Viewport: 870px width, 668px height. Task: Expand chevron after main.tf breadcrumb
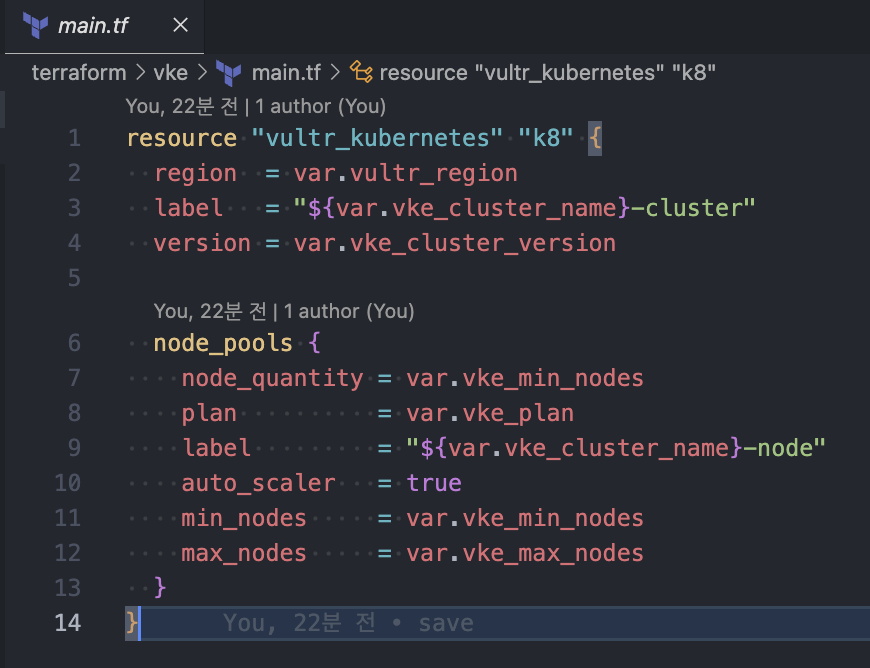click(x=335, y=73)
